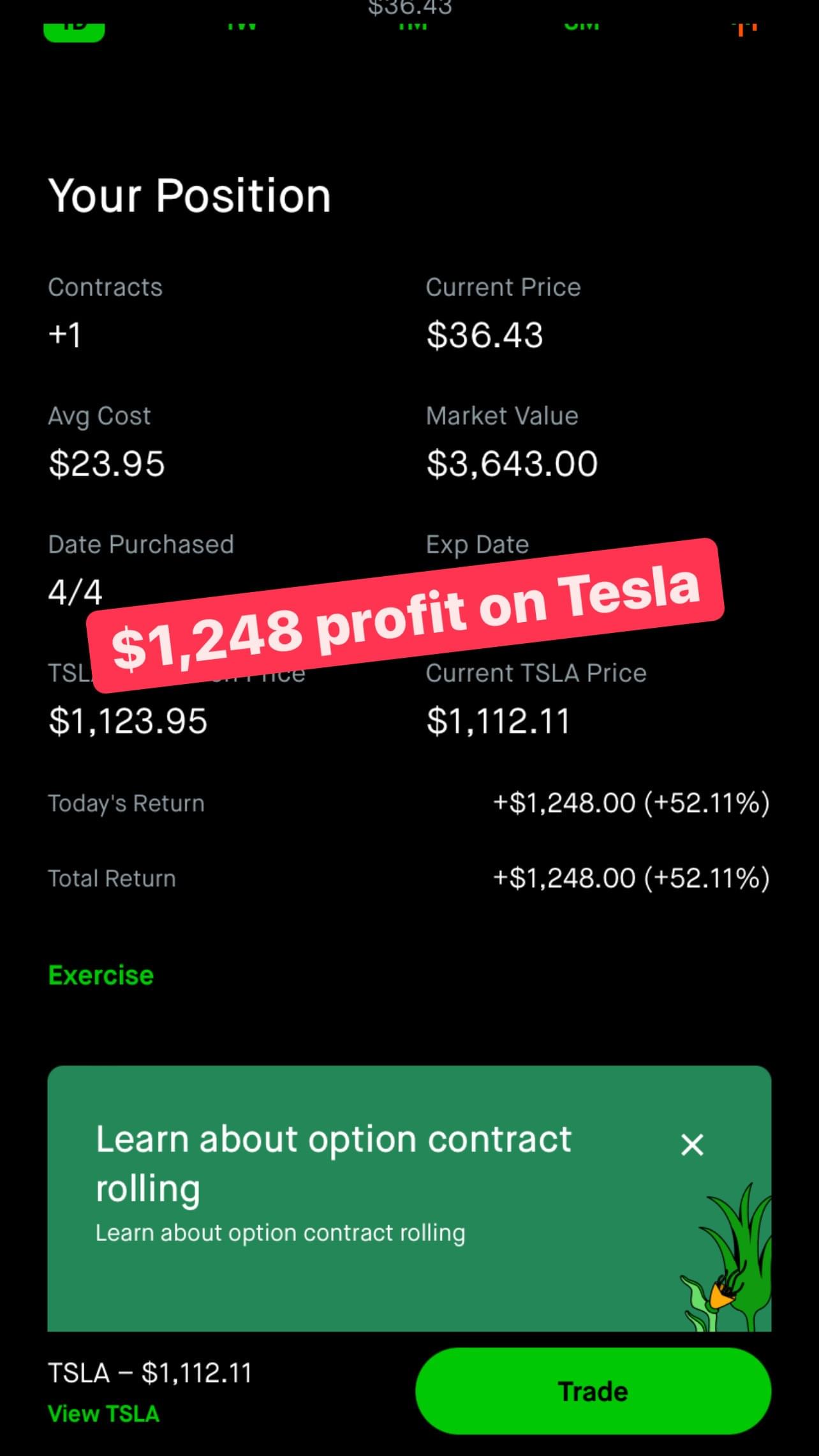Tap the $23.95 Avg Cost figure
This screenshot has width=819, height=1456.
[x=107, y=464]
